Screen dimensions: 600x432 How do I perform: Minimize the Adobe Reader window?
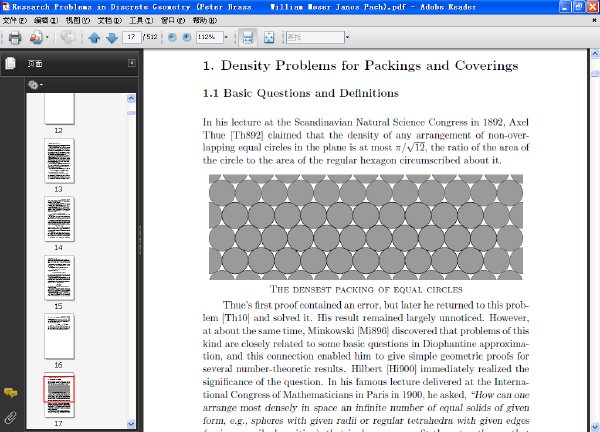pos(565,7)
